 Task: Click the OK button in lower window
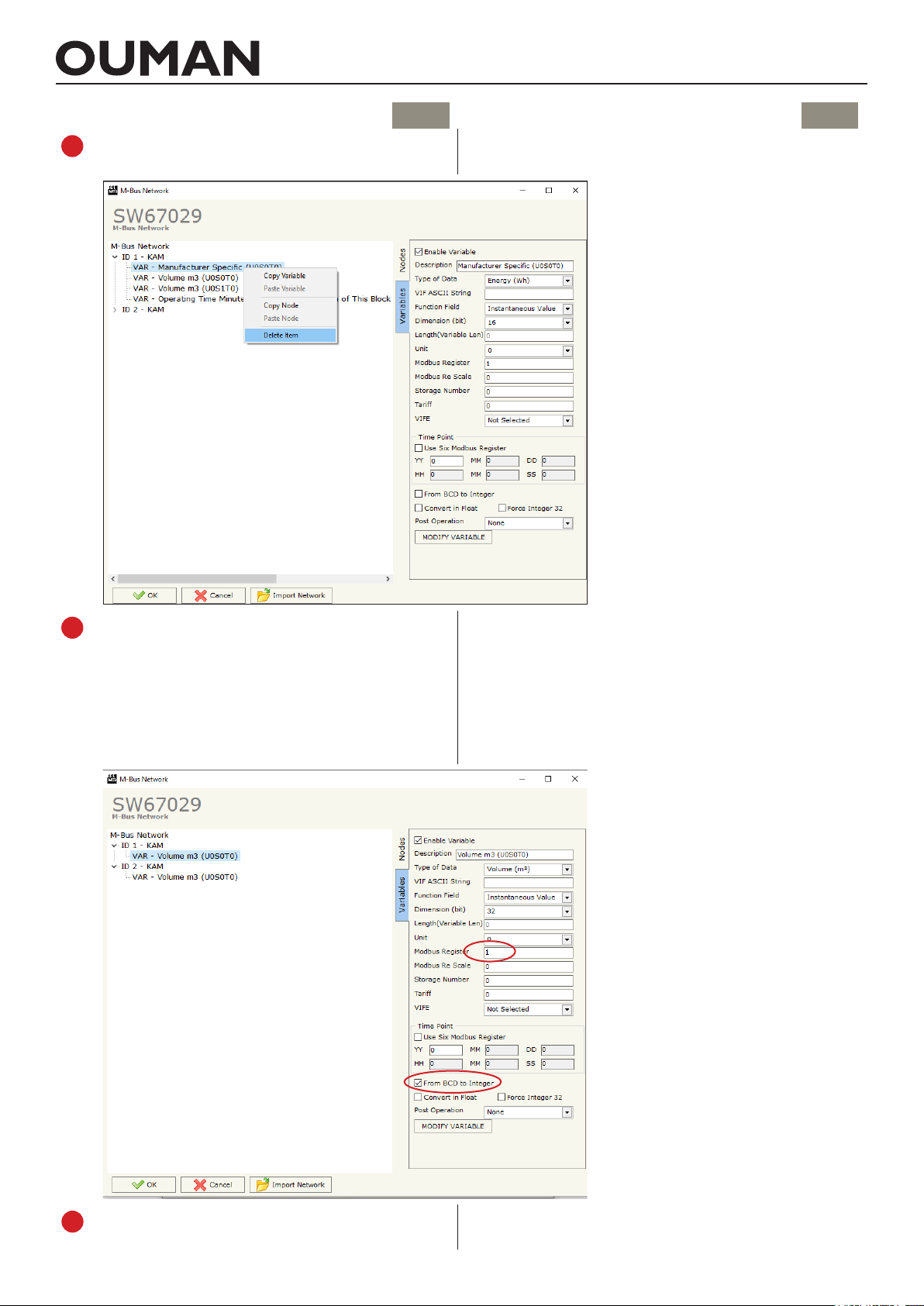[x=144, y=1184]
